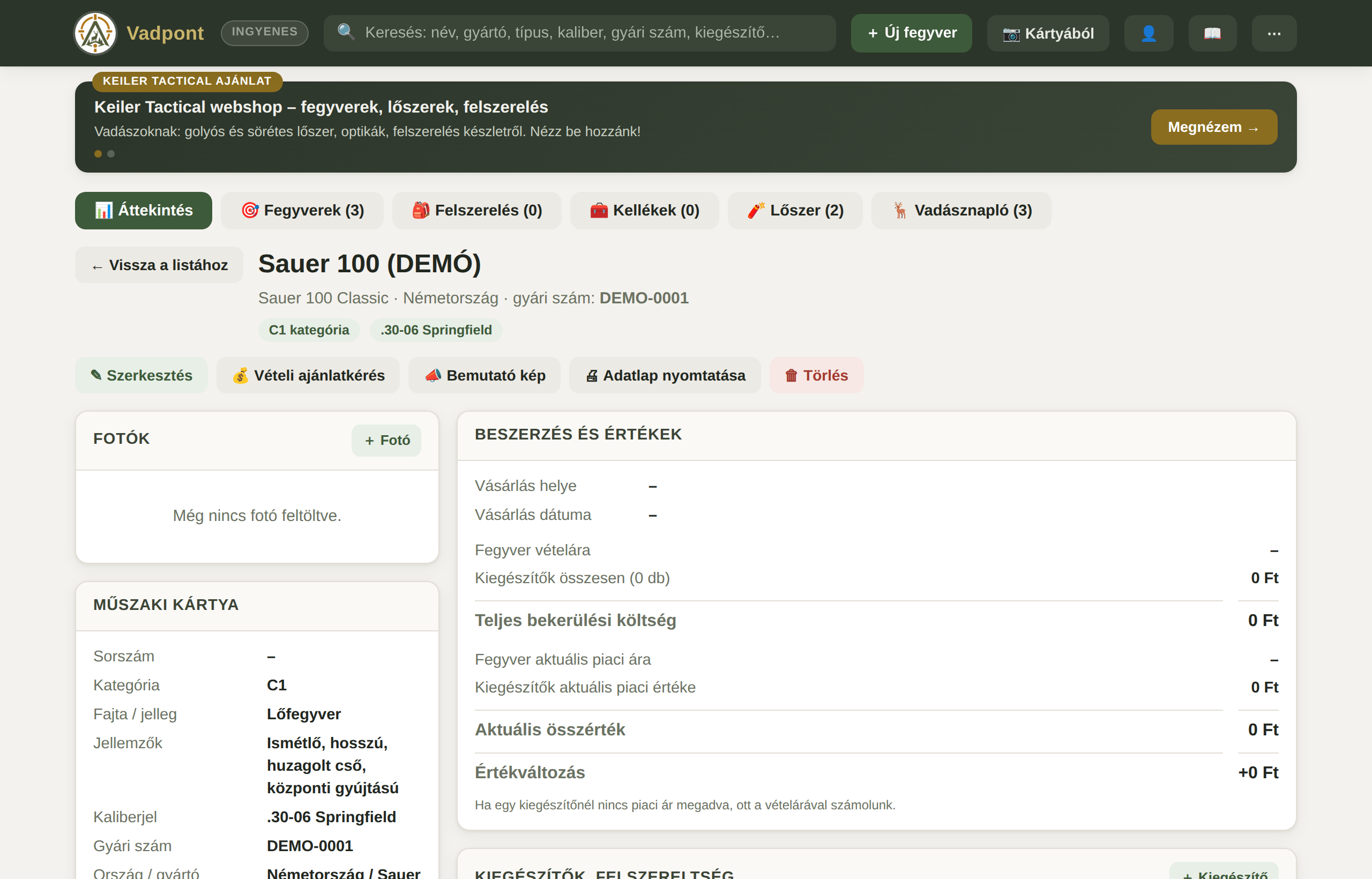Click the Fegyver vételára label
Viewport: 1372px width, 879px height.
coord(533,550)
